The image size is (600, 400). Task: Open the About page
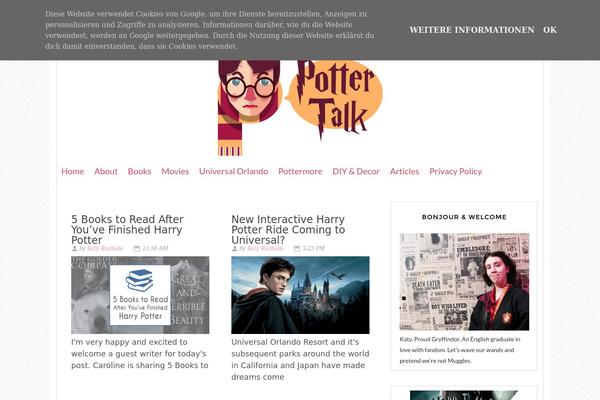106,171
